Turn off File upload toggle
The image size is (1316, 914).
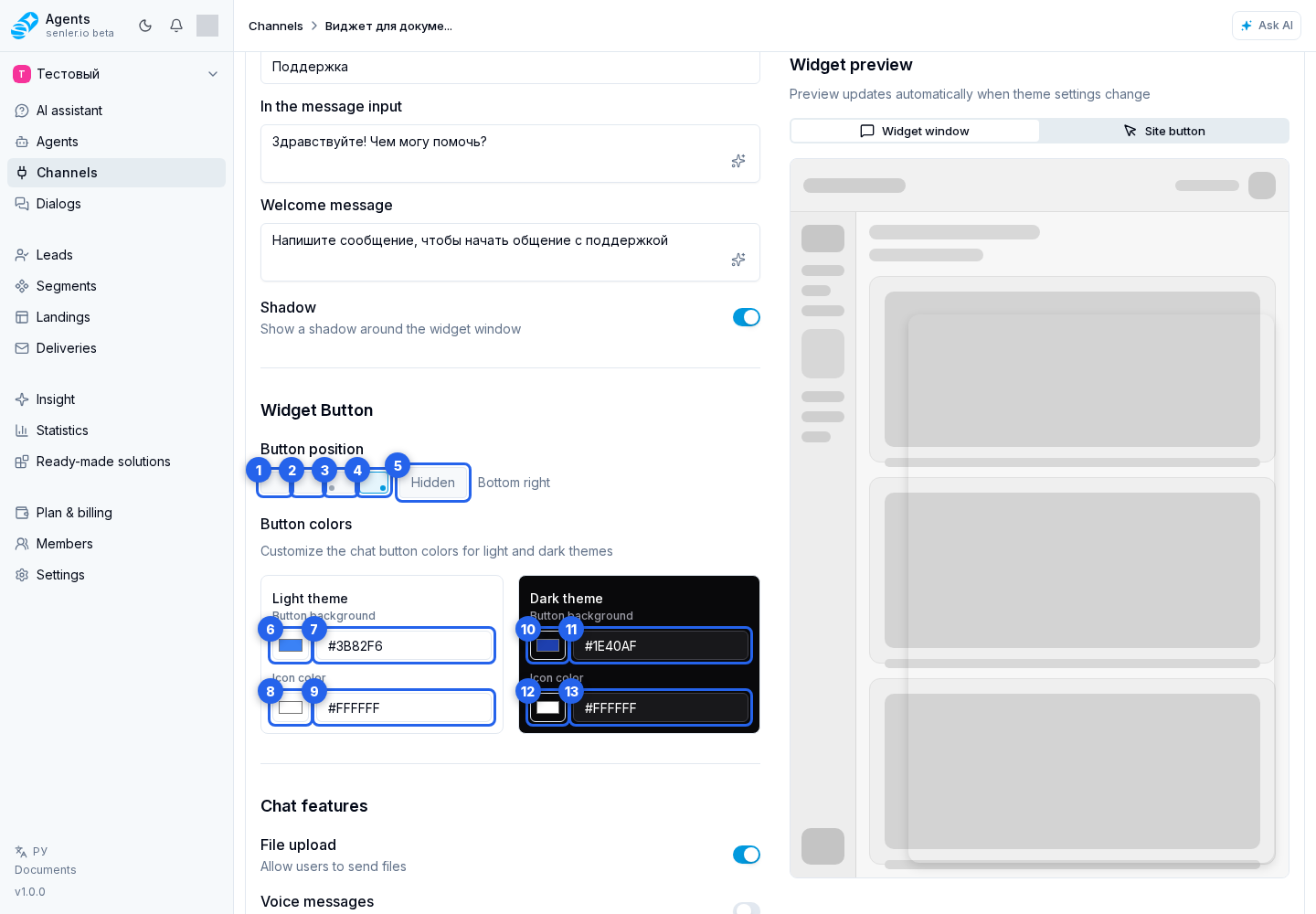(x=747, y=855)
